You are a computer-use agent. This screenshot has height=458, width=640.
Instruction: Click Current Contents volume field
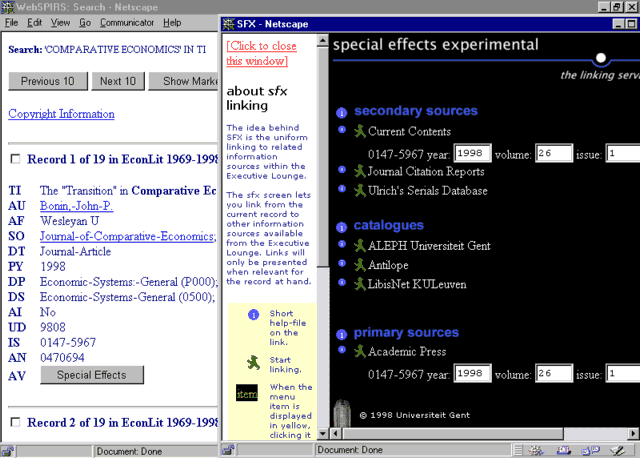[x=554, y=153]
